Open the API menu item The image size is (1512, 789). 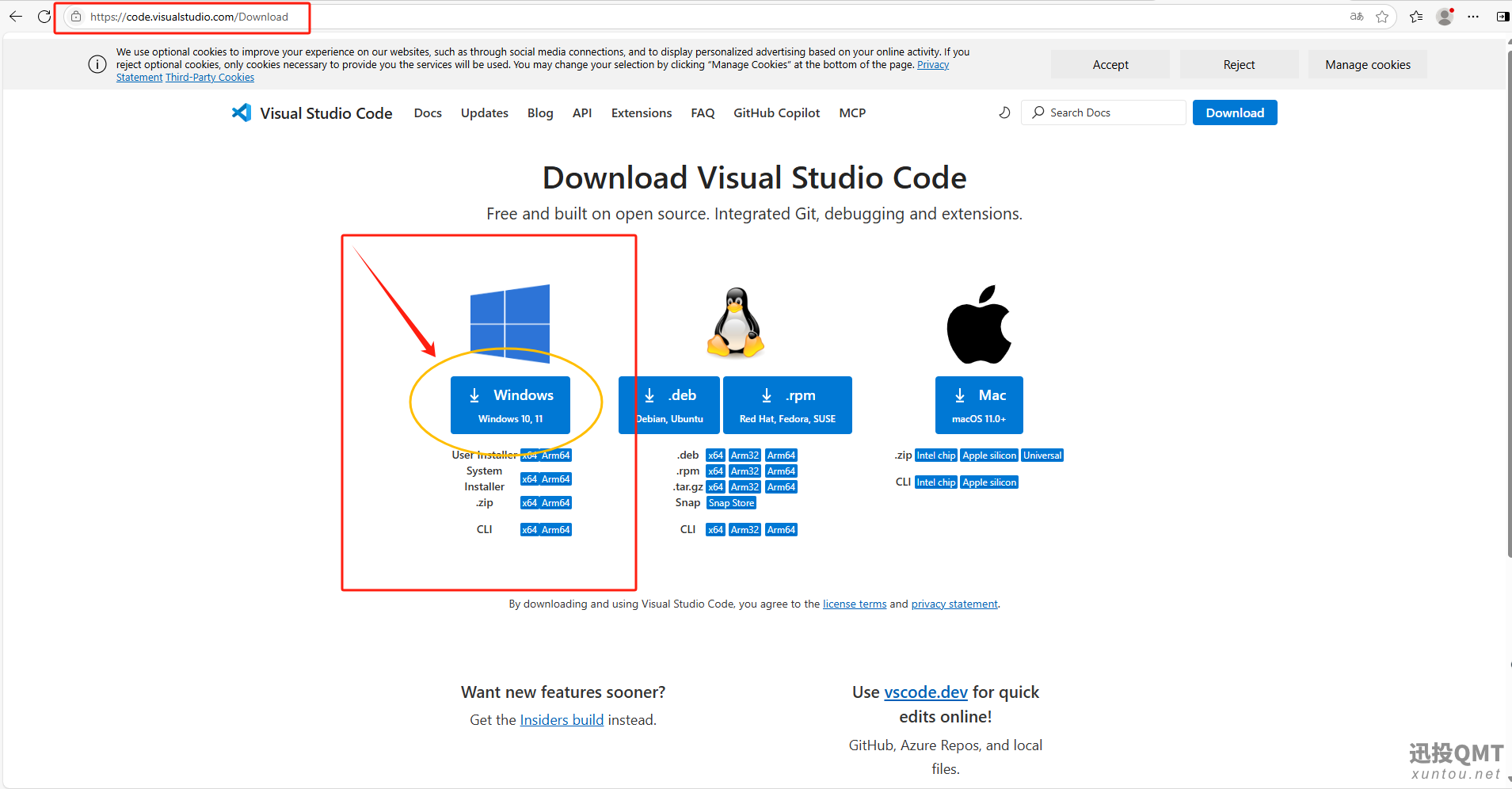click(x=582, y=112)
